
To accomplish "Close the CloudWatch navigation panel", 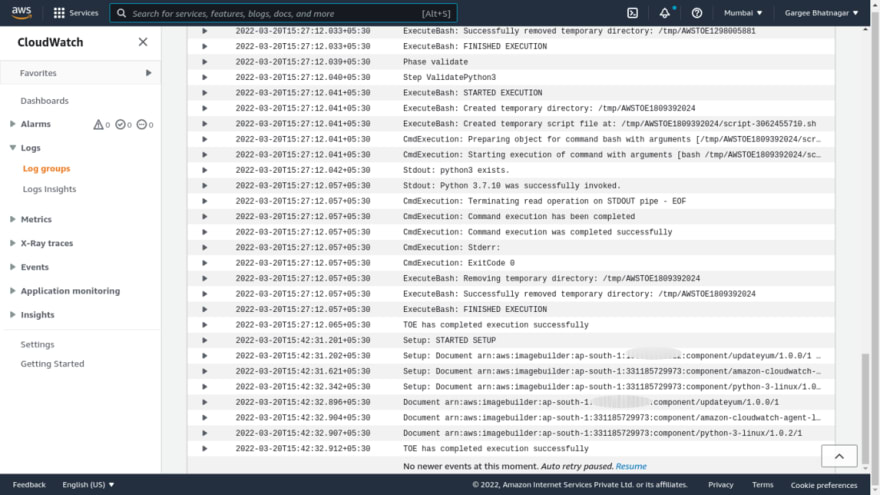I will click(x=143, y=42).
